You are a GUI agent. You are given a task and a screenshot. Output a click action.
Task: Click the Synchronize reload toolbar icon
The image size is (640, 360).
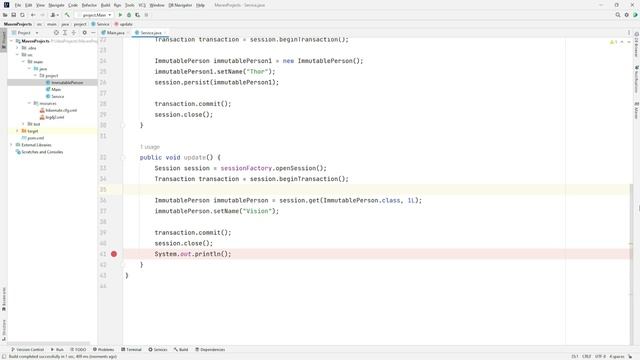(22, 15)
